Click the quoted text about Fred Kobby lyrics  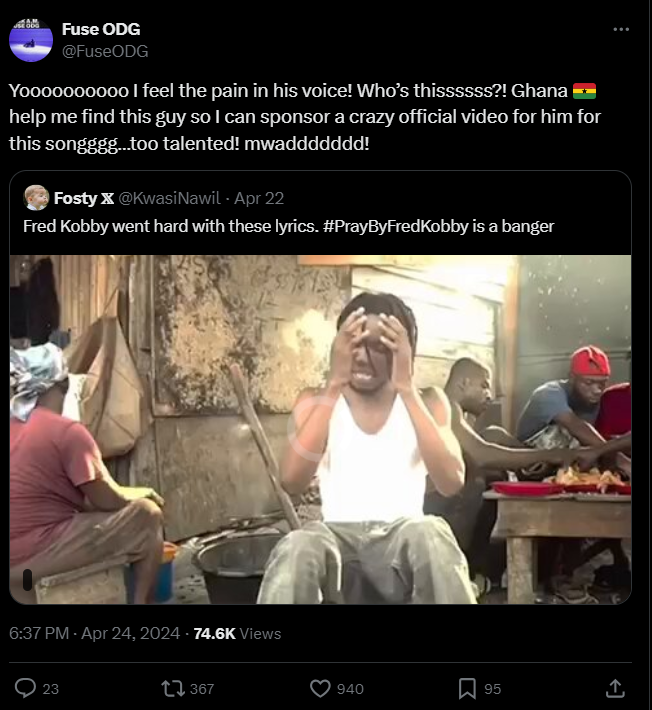coord(288,225)
